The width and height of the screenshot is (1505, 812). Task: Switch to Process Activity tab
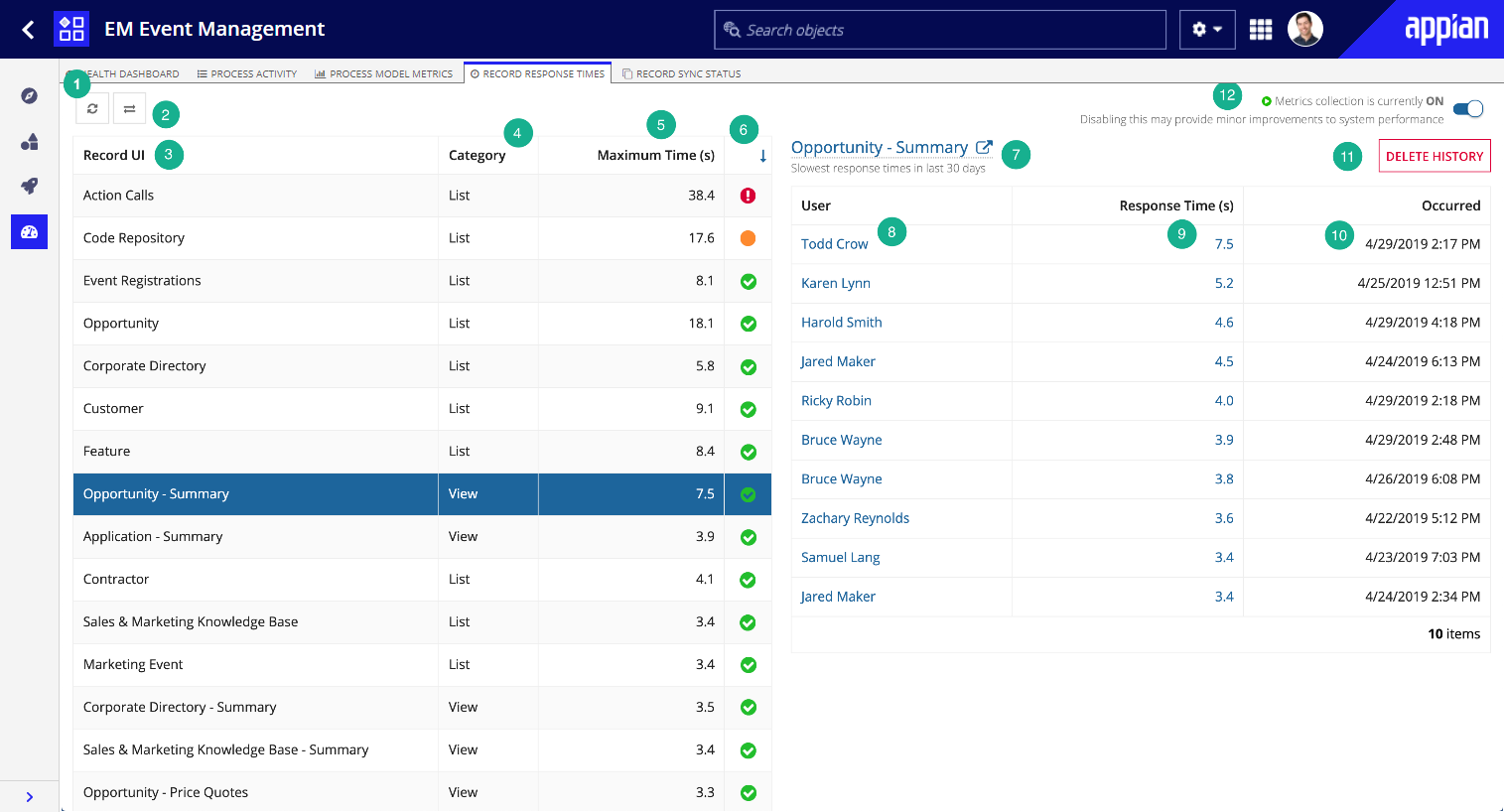pos(246,73)
